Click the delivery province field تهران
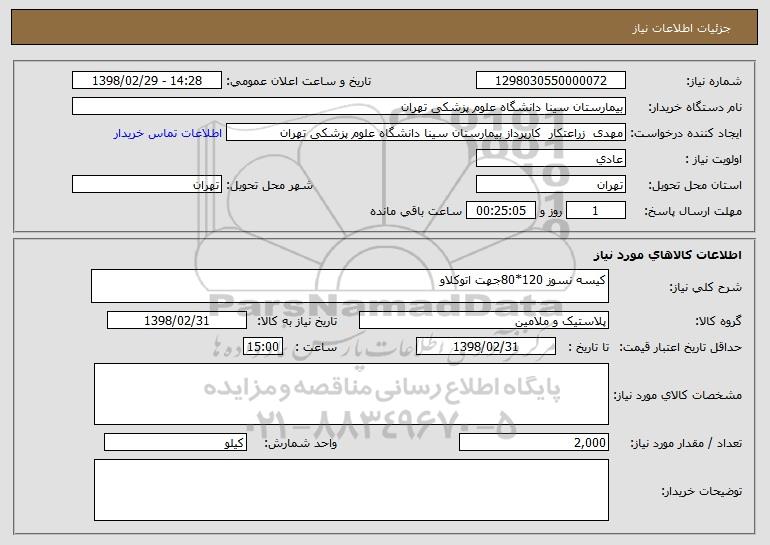Image resolution: width=770 pixels, height=545 pixels. (x=550, y=185)
